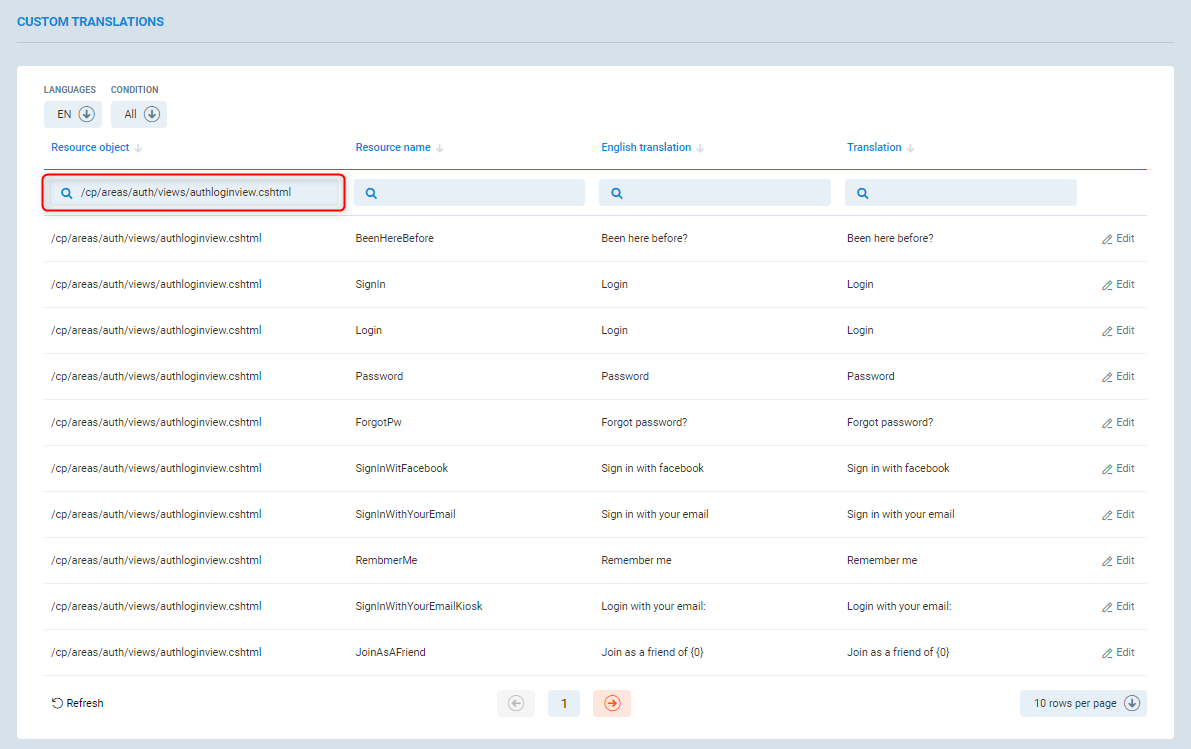Click the previous page arrow

tap(516, 703)
